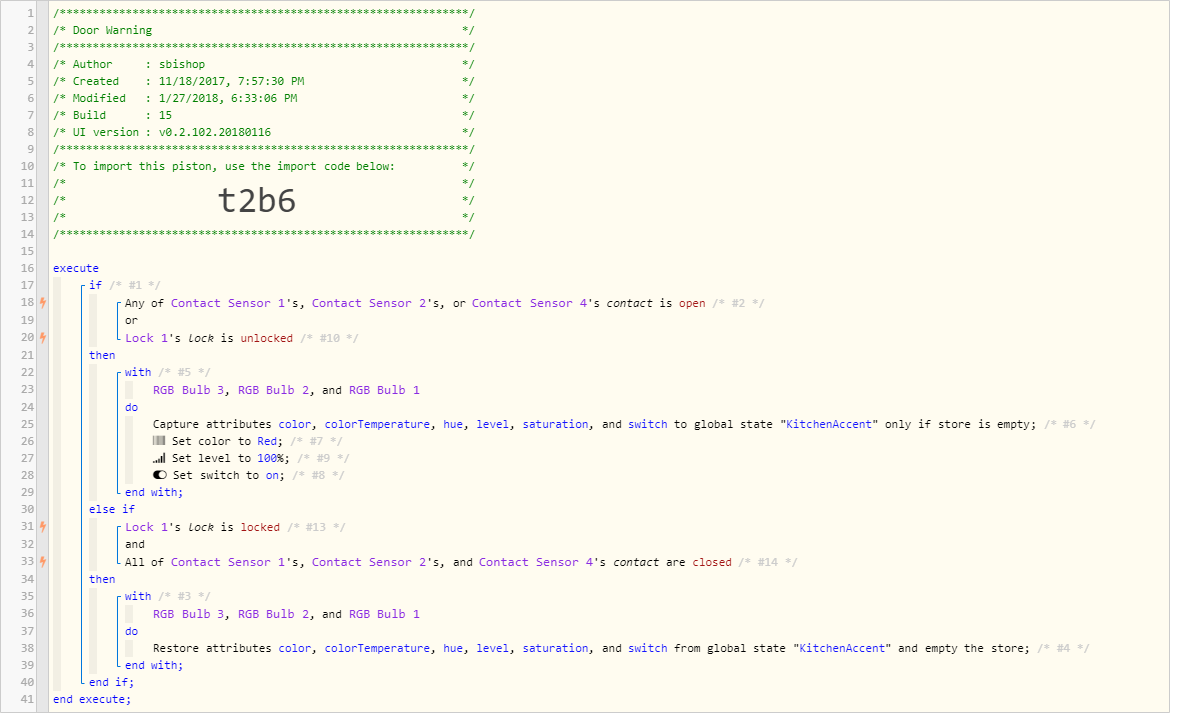
Task: Click the 'unlocked' value on line 20
Action: click(267, 339)
